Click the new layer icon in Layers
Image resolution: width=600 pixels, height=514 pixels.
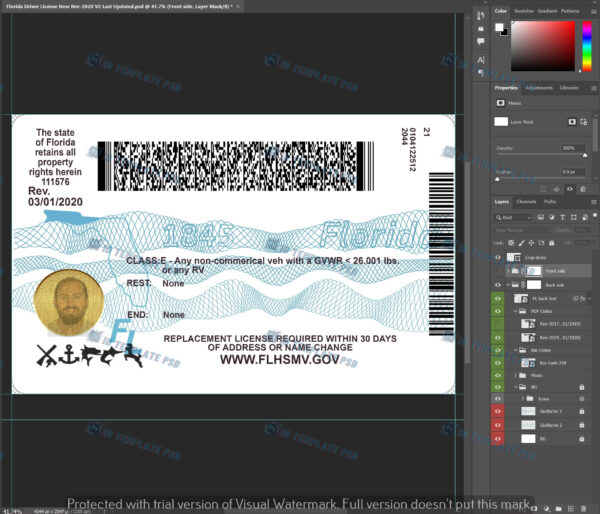click(571, 509)
